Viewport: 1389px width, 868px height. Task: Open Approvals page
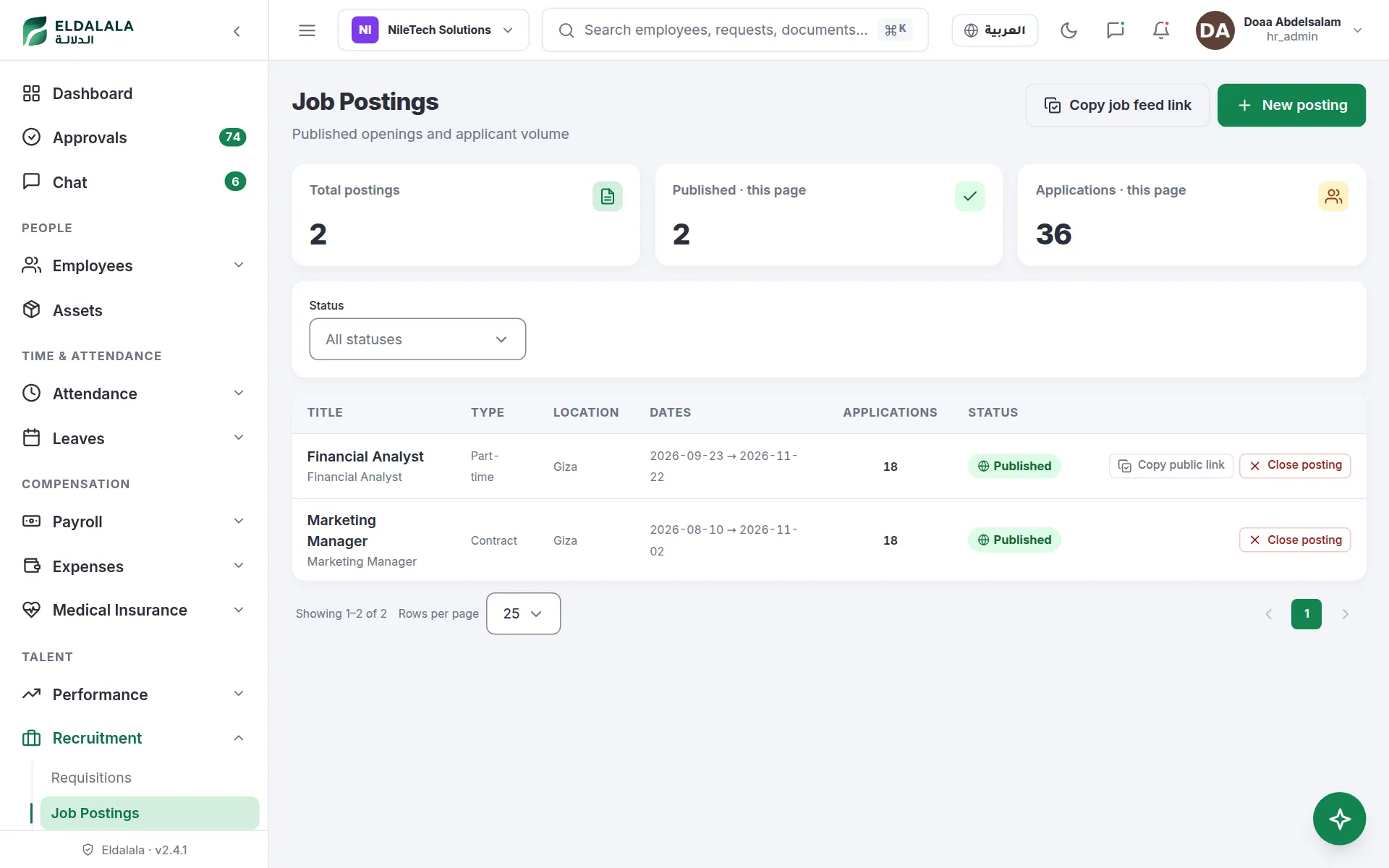[134, 137]
